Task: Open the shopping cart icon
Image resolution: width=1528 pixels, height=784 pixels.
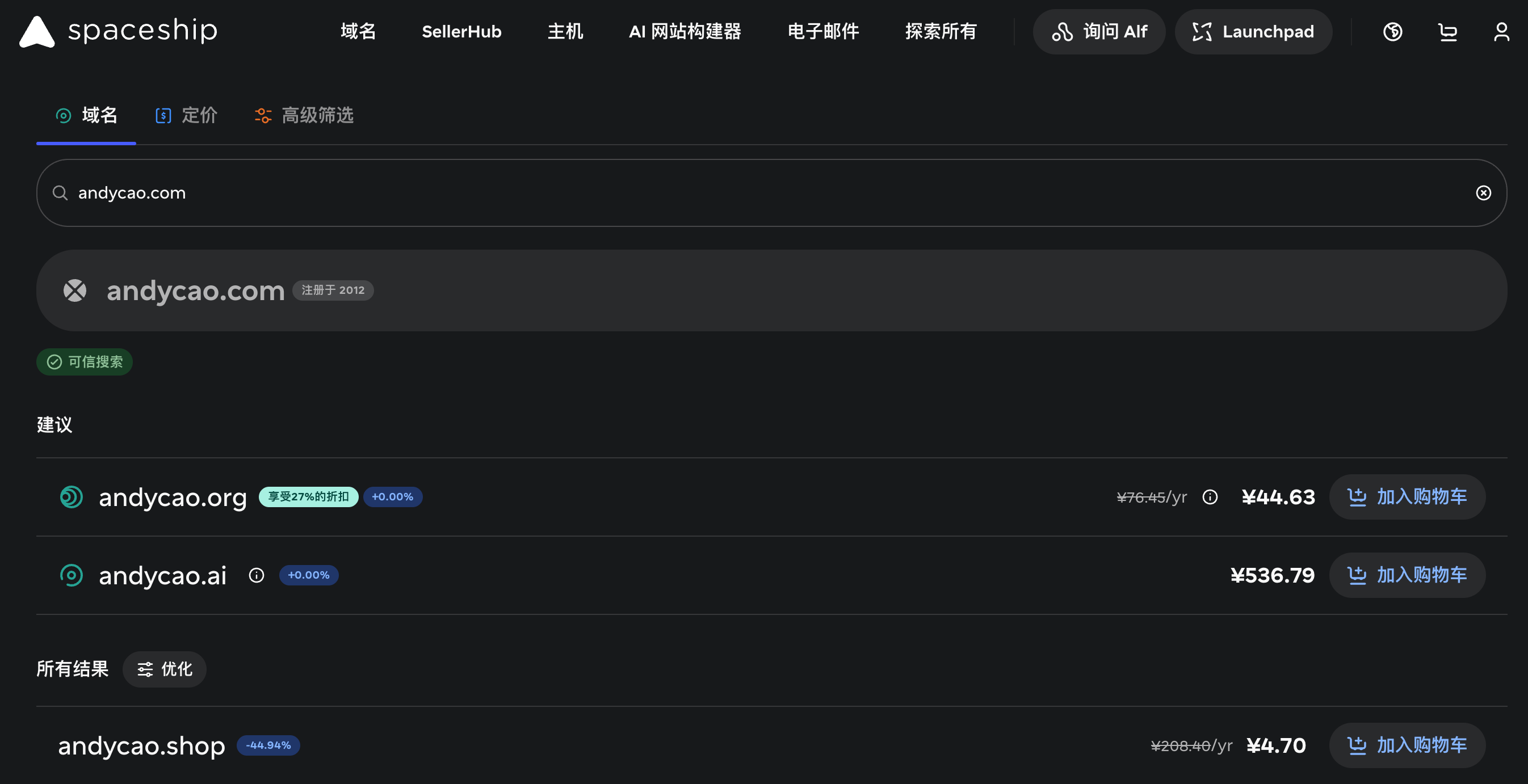Action: (x=1447, y=31)
